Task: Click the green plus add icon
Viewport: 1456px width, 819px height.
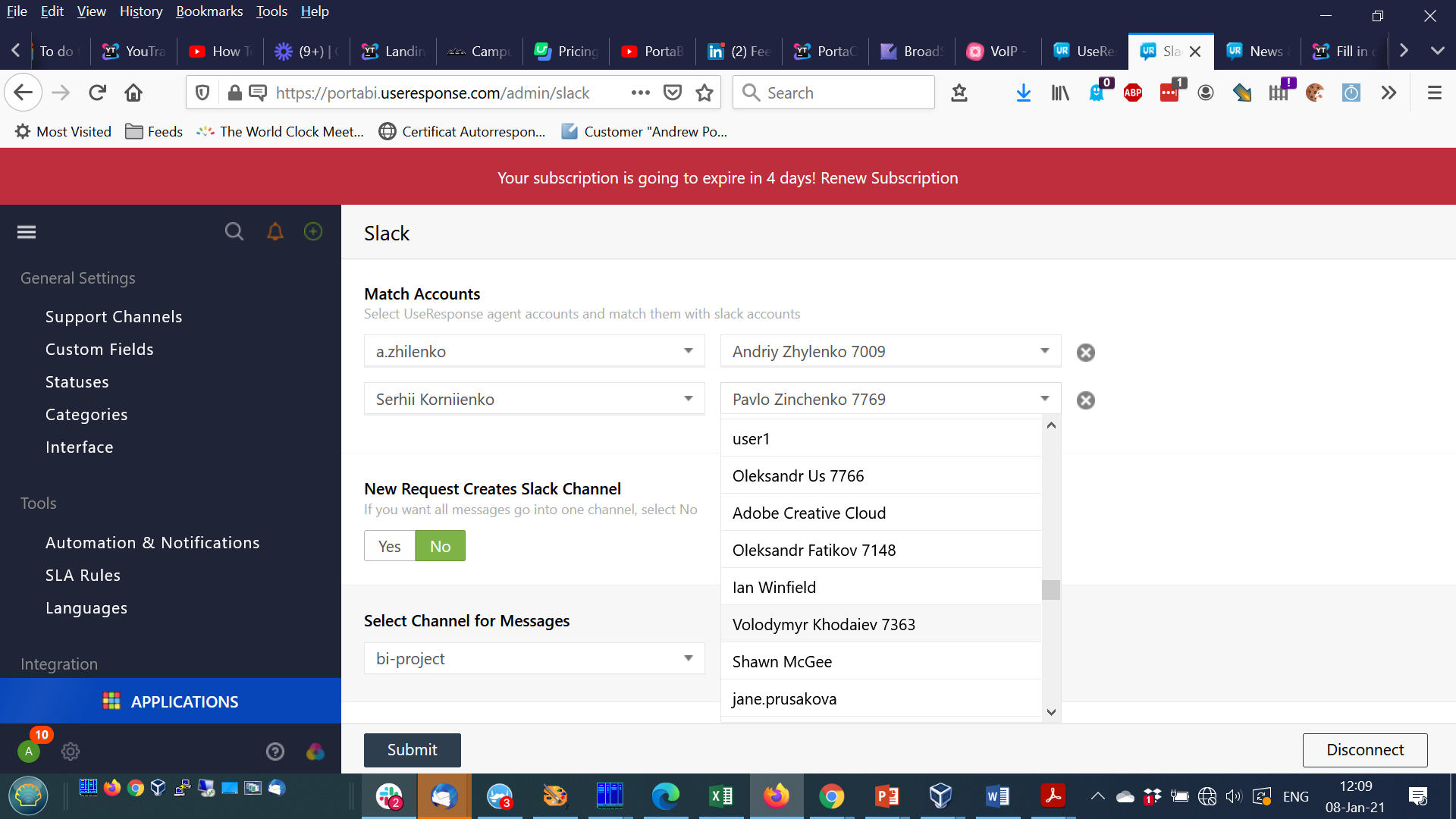Action: coord(313,231)
